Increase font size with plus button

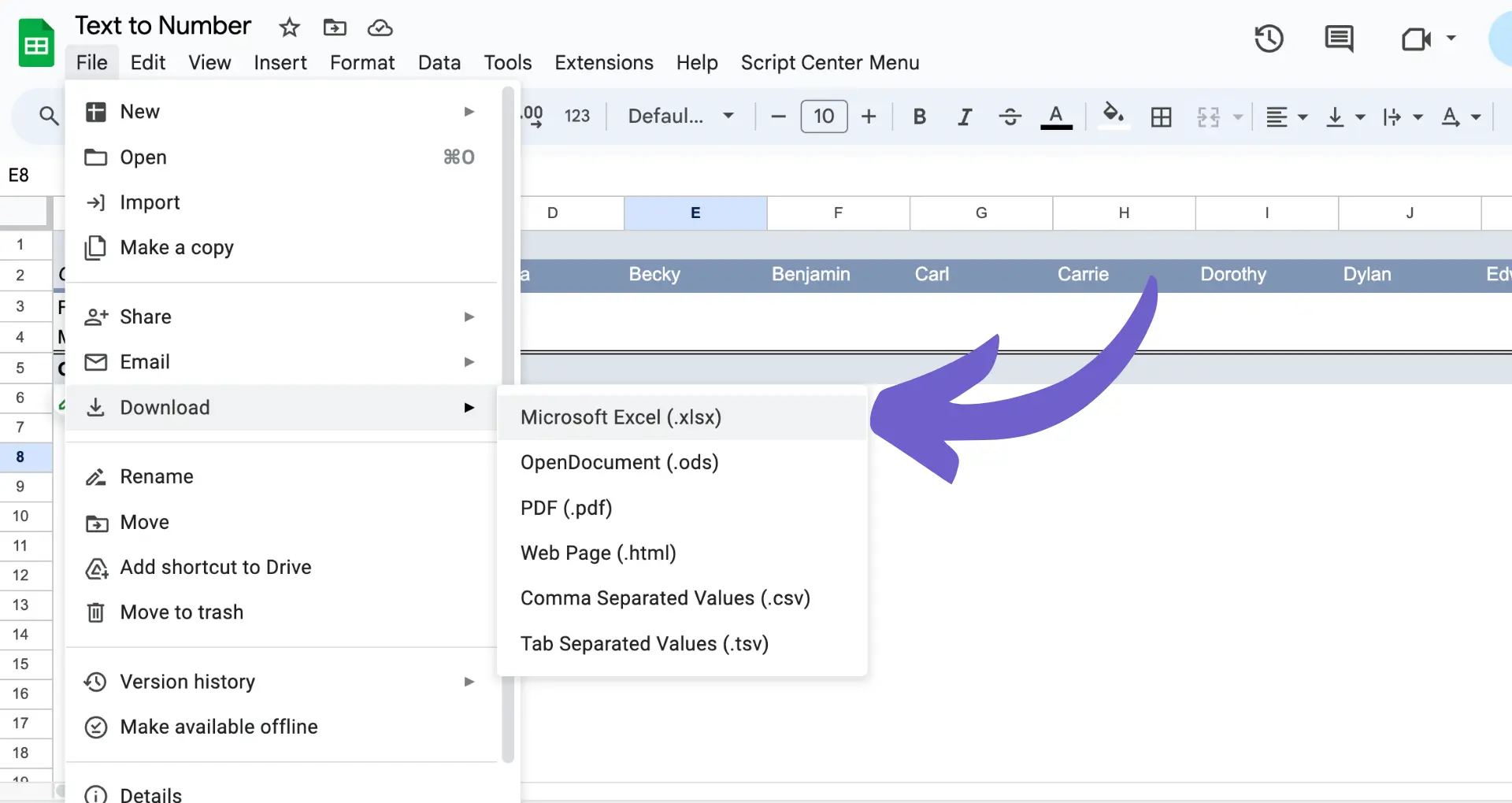(x=869, y=117)
